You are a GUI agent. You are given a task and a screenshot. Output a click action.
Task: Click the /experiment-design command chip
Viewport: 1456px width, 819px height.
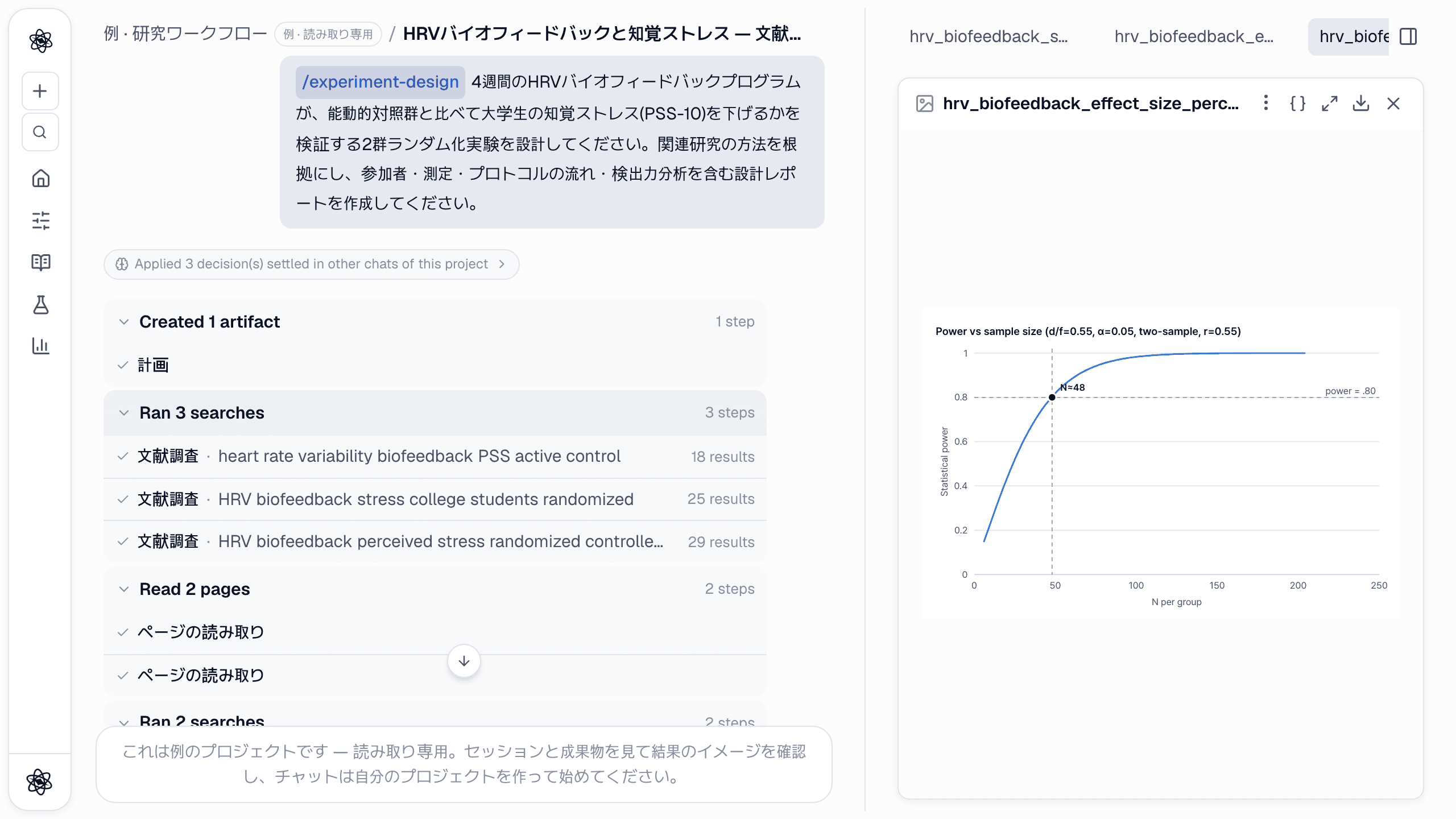click(x=380, y=82)
